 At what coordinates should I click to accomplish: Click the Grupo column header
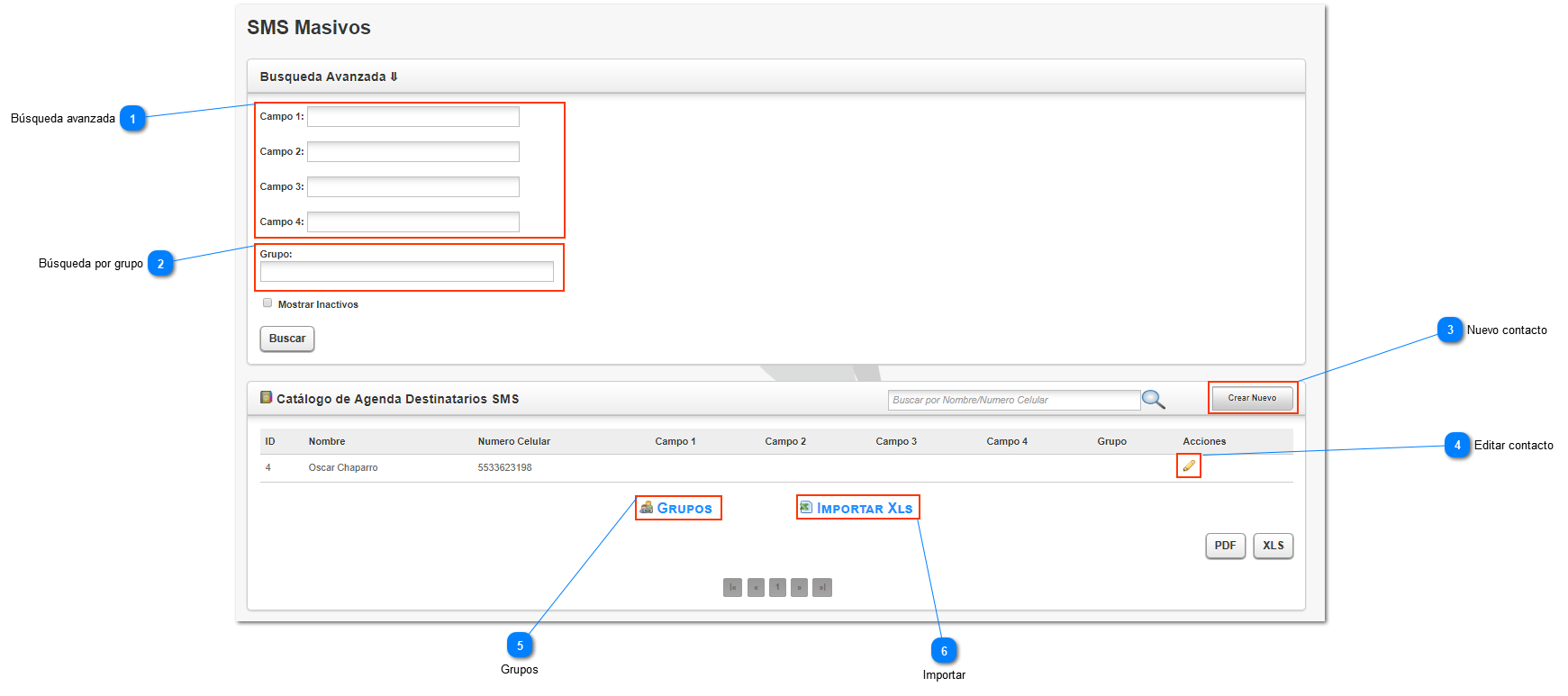pos(1112,441)
